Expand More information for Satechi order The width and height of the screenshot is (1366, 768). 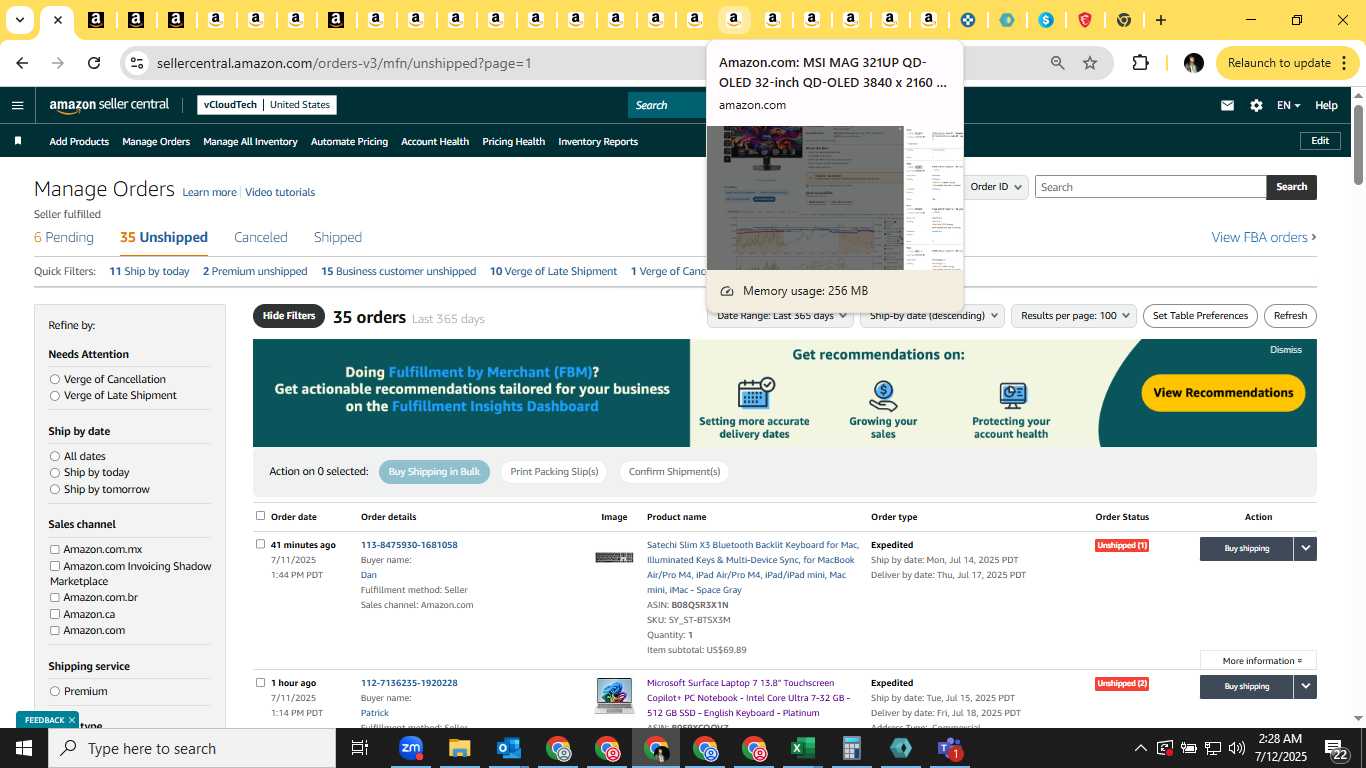click(1258, 660)
